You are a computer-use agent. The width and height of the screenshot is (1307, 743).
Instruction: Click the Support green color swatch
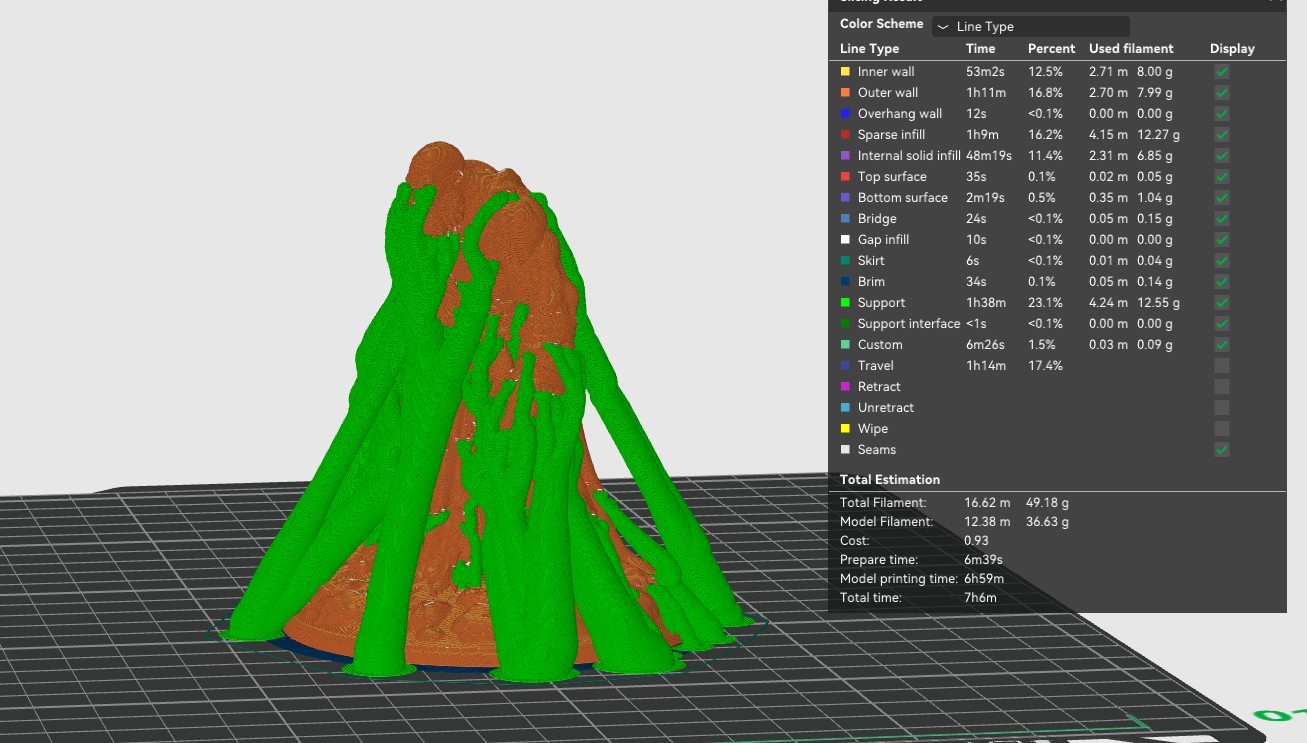[x=845, y=303]
